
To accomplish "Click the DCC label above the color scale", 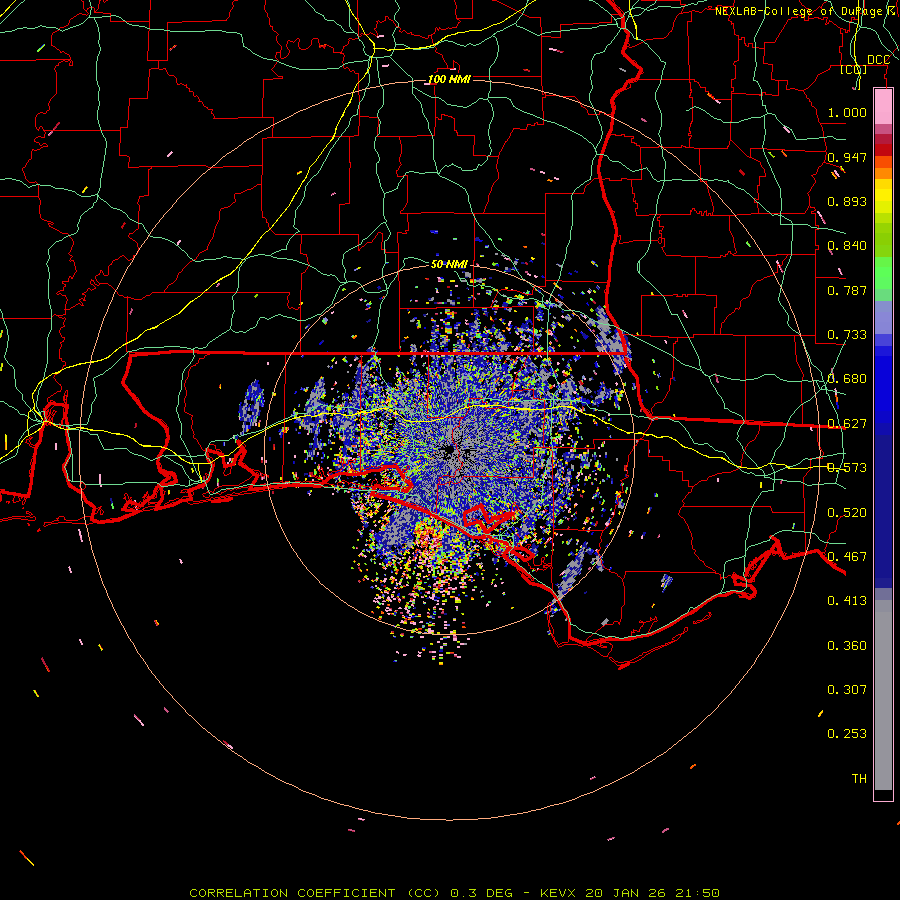I will click(x=878, y=60).
